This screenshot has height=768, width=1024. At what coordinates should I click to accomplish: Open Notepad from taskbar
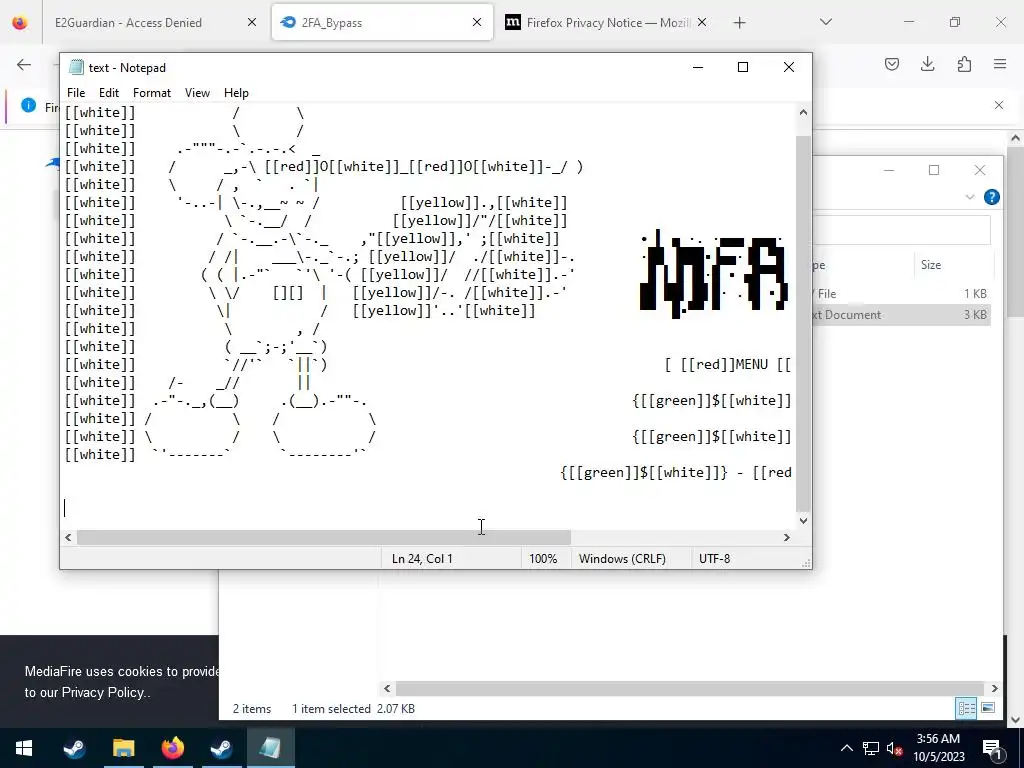(270, 748)
